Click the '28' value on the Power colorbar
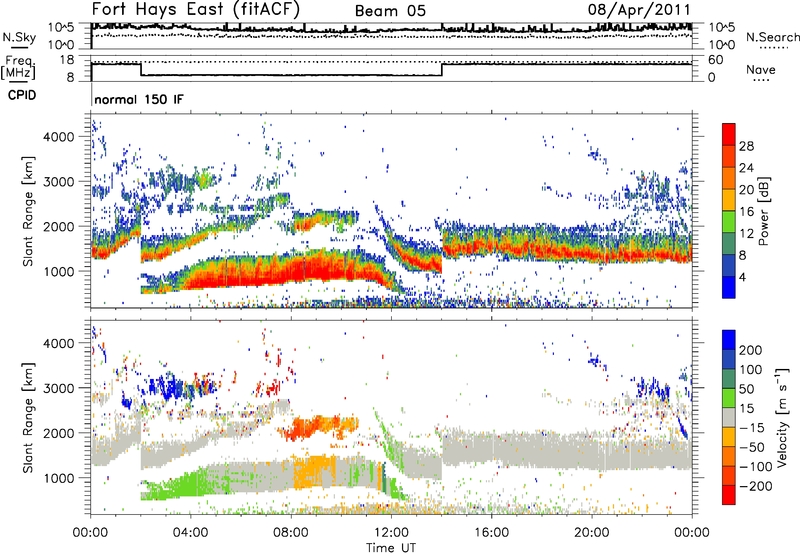Screen dimensions: 800x554 coord(746,146)
